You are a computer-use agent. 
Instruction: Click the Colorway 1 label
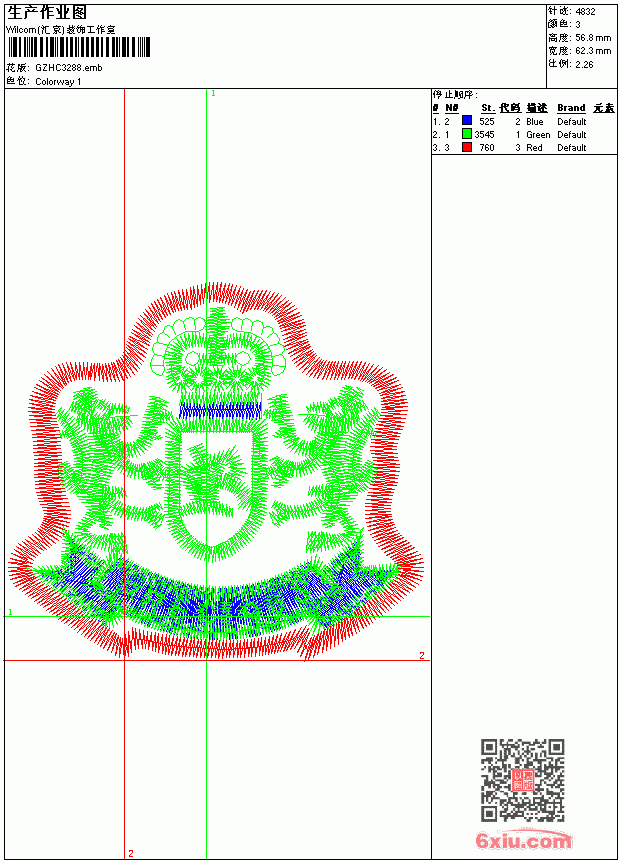coord(58,82)
